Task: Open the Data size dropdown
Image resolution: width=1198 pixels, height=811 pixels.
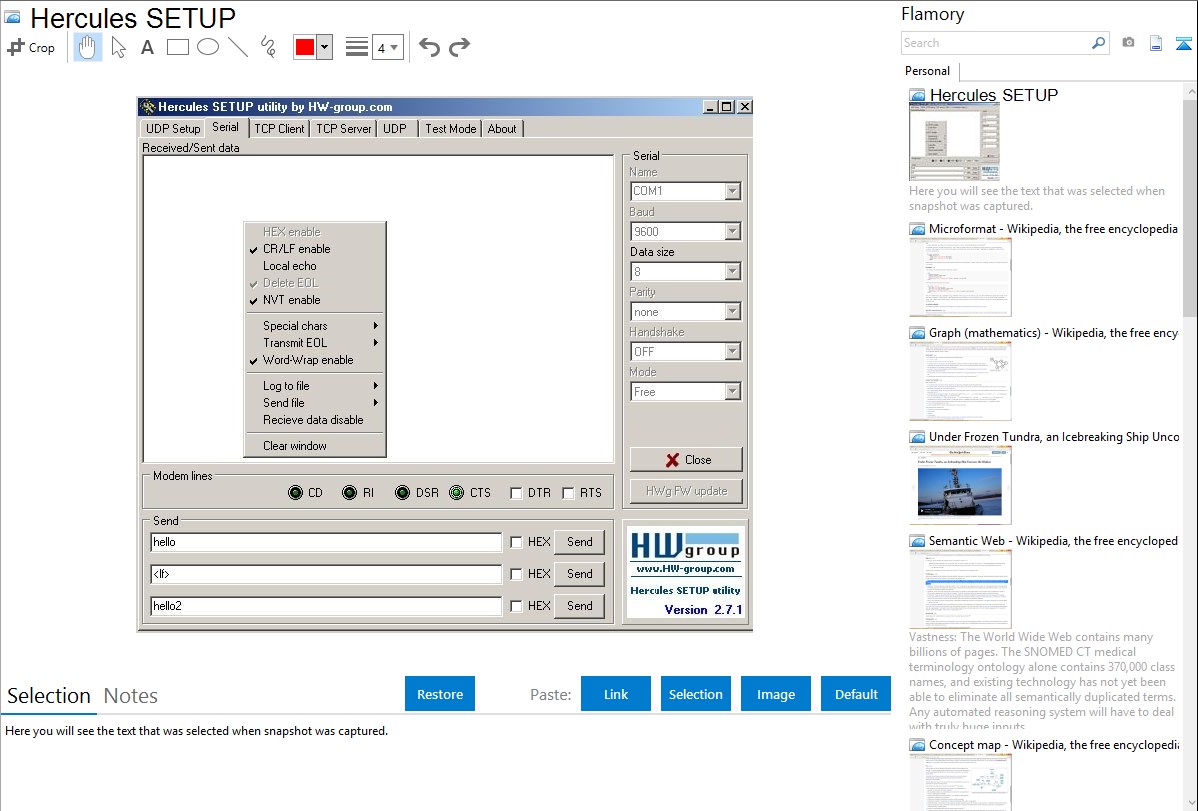Action: click(732, 271)
